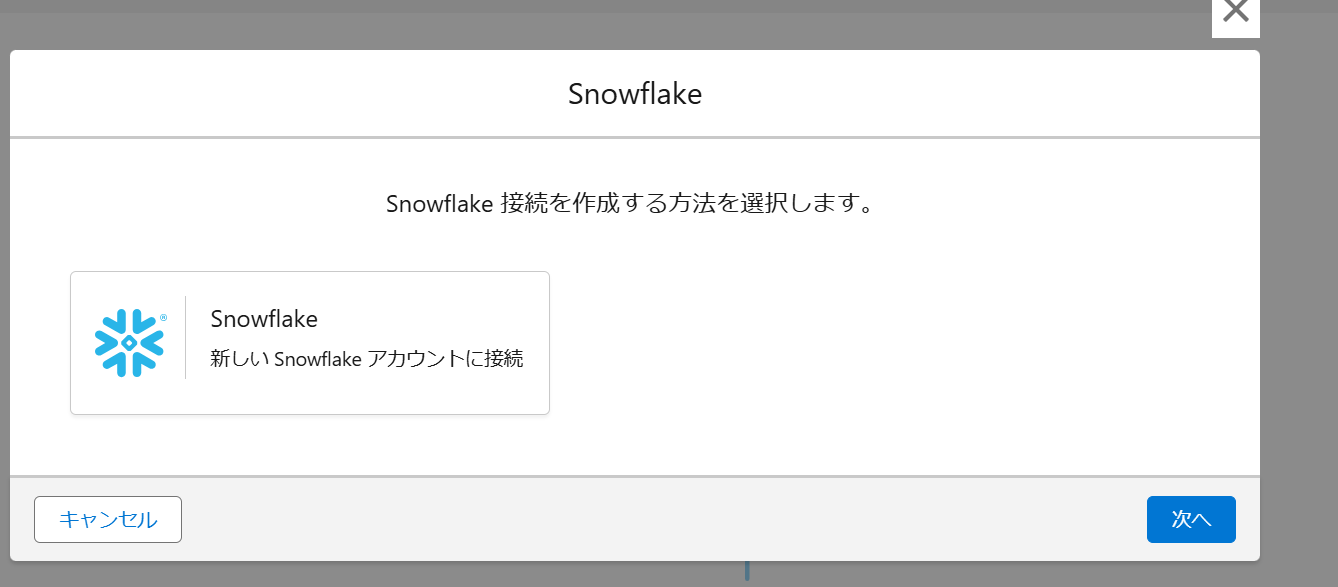Click the divider line under the dialog header
This screenshot has height=587, width=1338.
[x=634, y=137]
